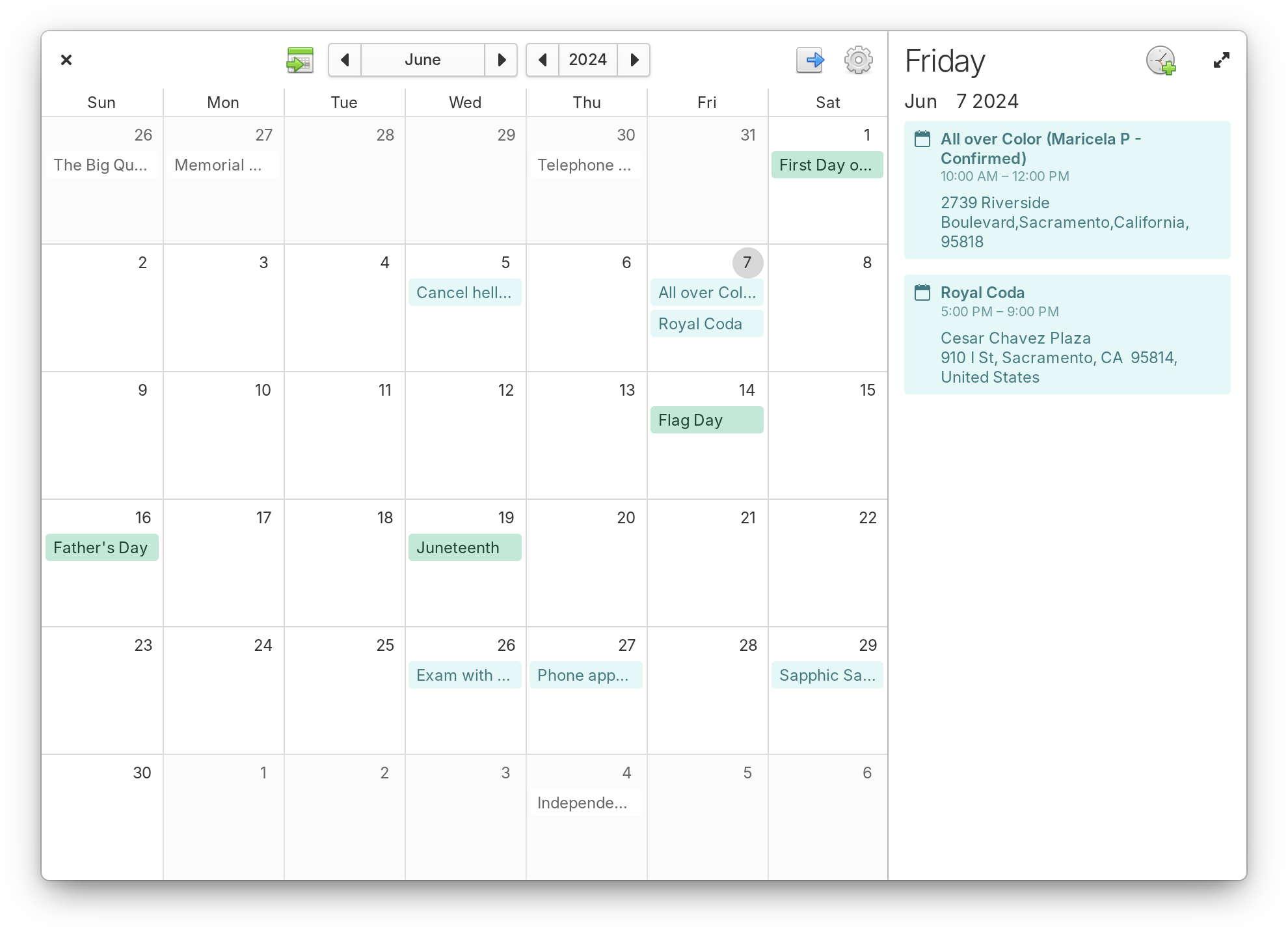Viewport: 1288px width, 932px height.
Task: Click the calendar event icon for Royal Coda
Action: [922, 292]
